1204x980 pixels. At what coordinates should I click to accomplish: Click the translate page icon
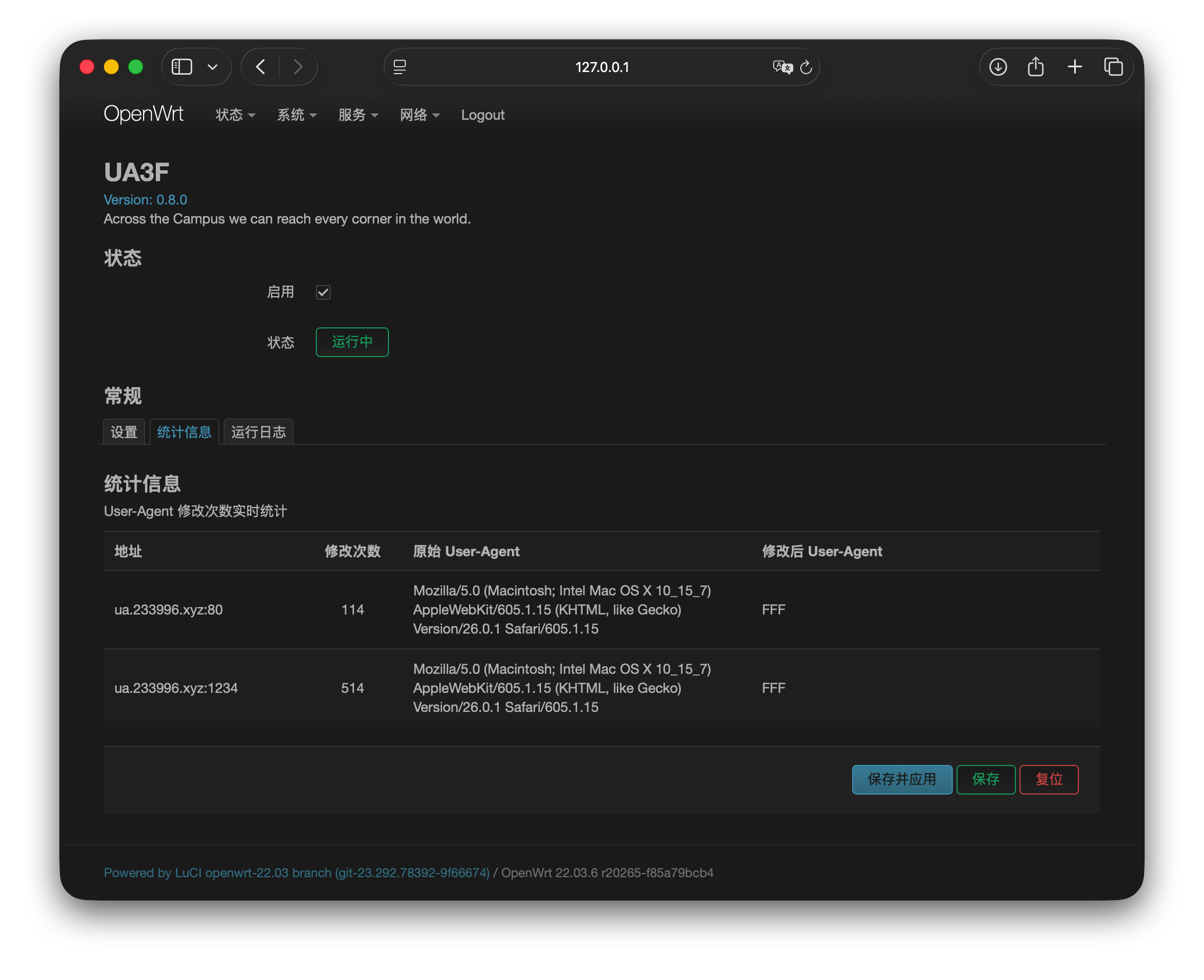(782, 67)
